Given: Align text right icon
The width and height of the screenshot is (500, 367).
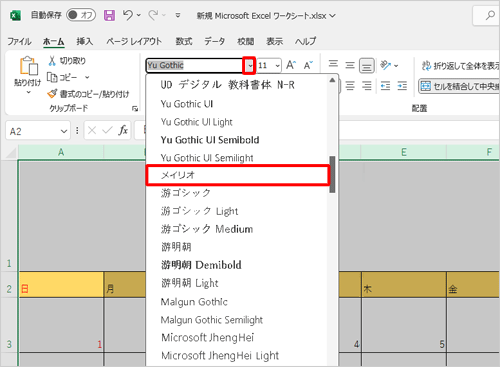Looking at the screenshot, I should (x=367, y=86).
